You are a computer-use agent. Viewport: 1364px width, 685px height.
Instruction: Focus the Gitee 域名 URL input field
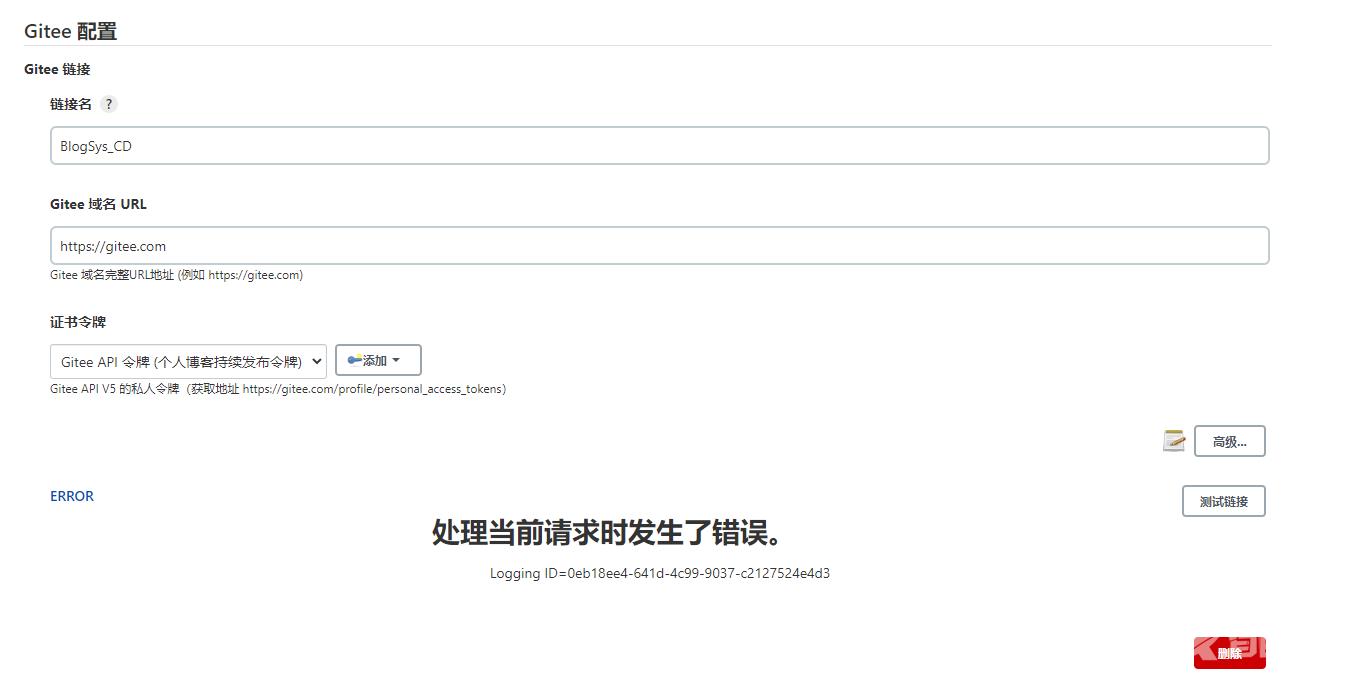659,246
